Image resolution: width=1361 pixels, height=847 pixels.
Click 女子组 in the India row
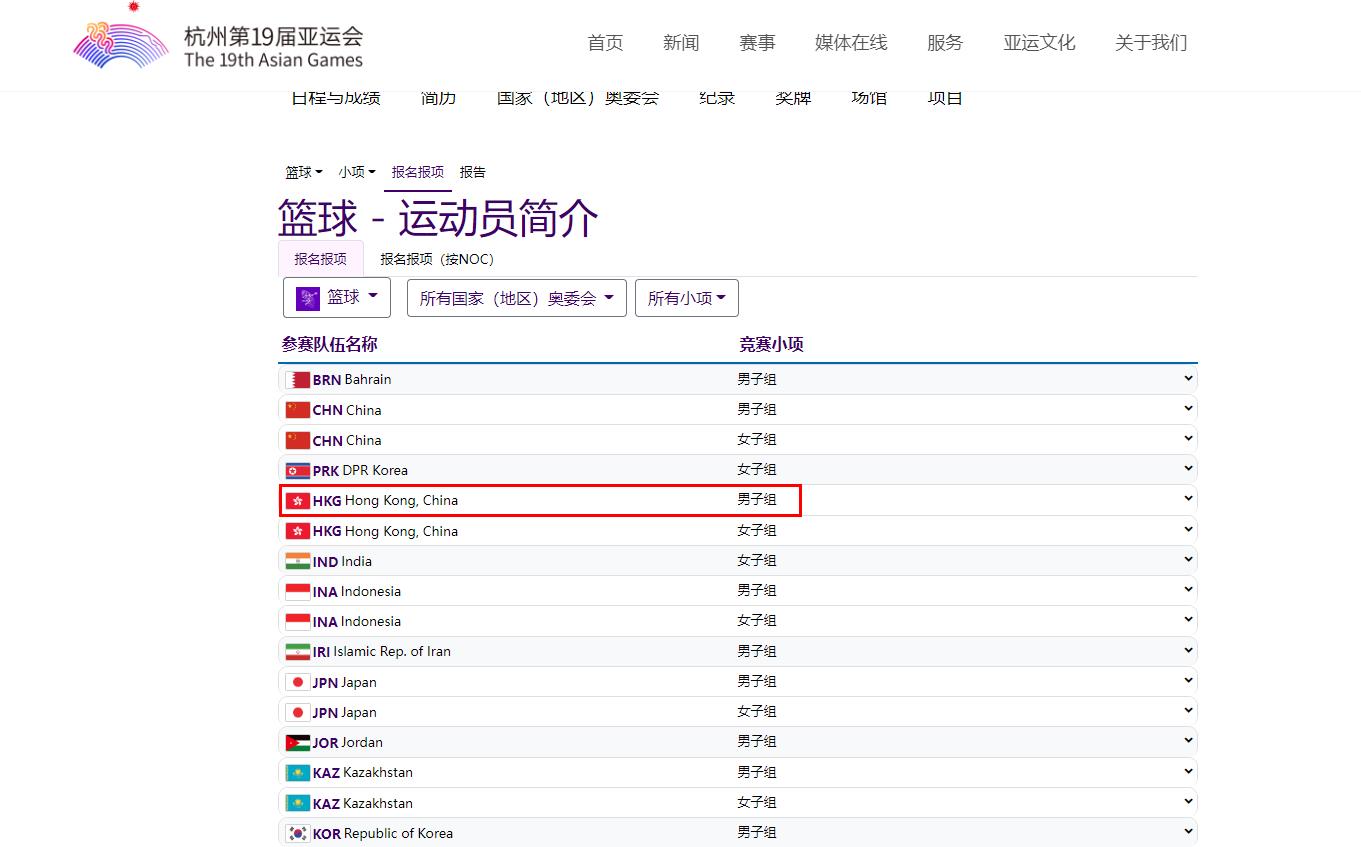coord(757,560)
